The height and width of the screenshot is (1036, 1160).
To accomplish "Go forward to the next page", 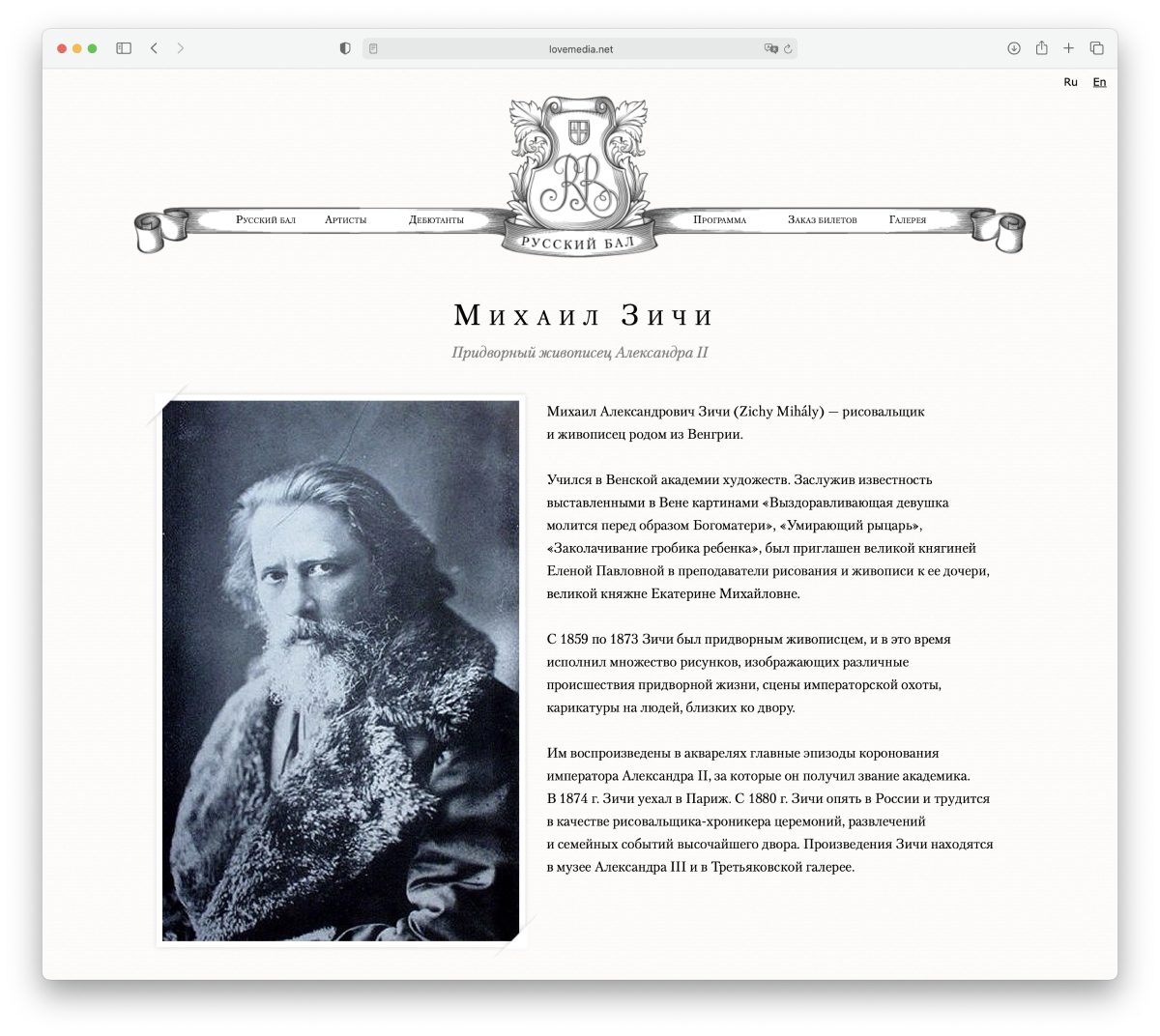I will click(181, 48).
